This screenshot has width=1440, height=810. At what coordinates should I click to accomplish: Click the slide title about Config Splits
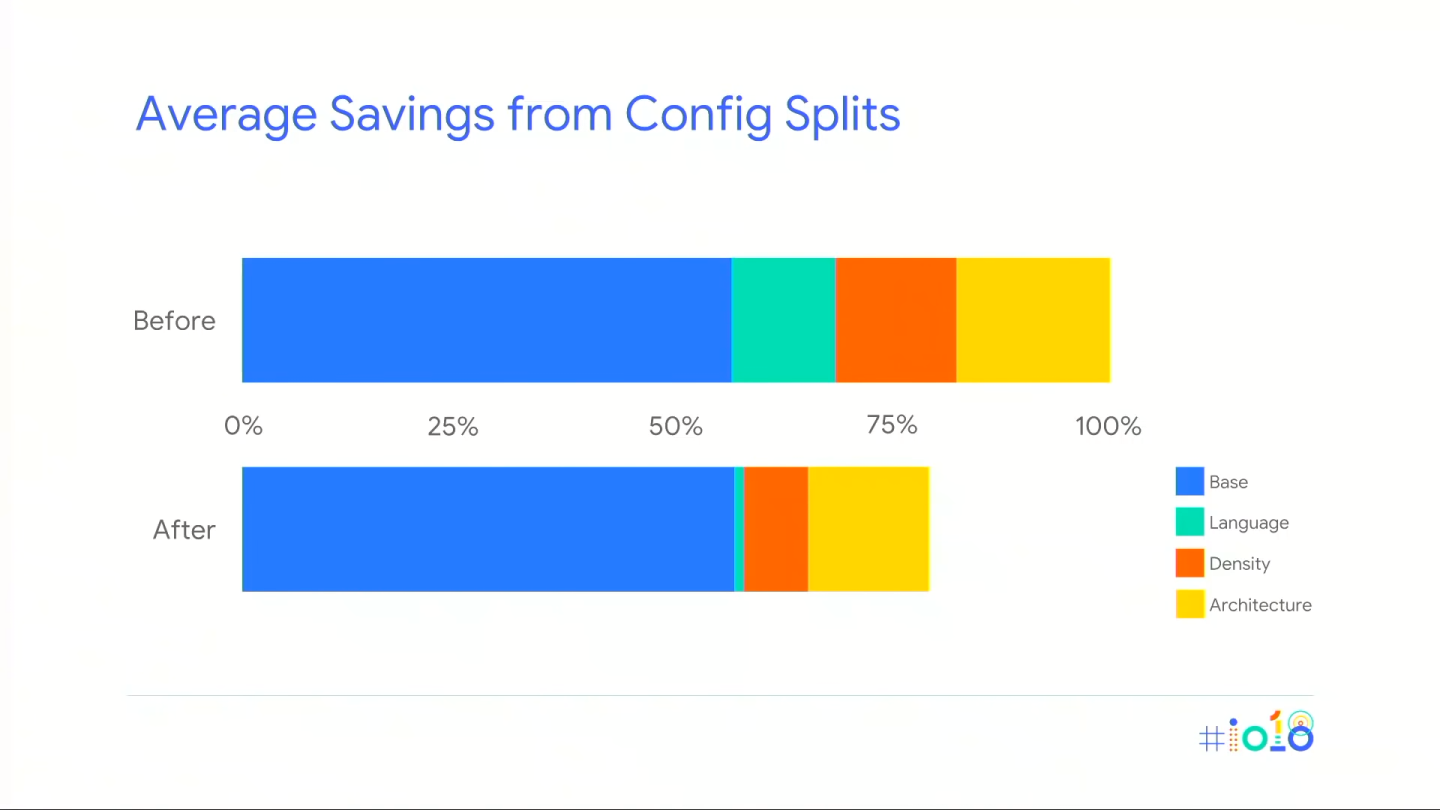tap(518, 114)
